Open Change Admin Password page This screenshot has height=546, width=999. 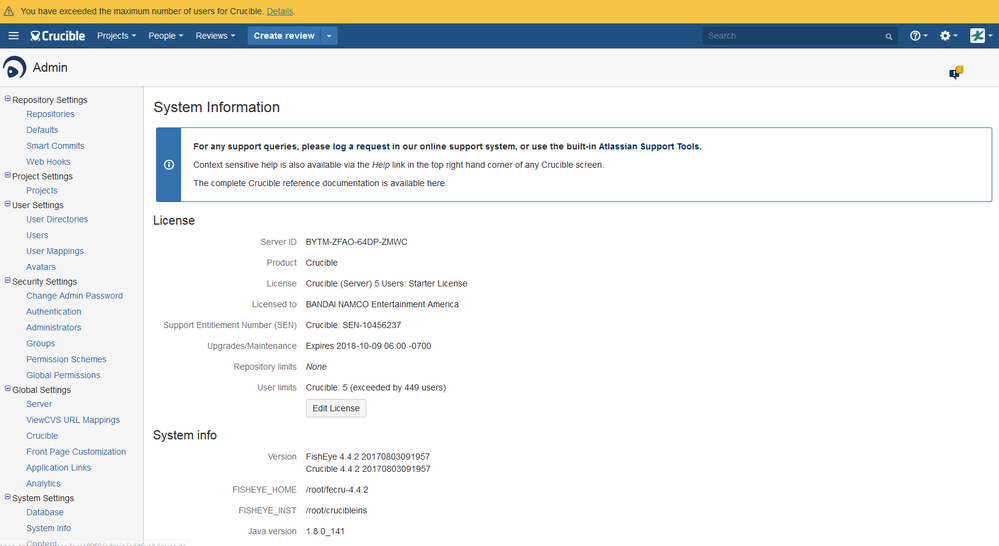tap(75, 296)
